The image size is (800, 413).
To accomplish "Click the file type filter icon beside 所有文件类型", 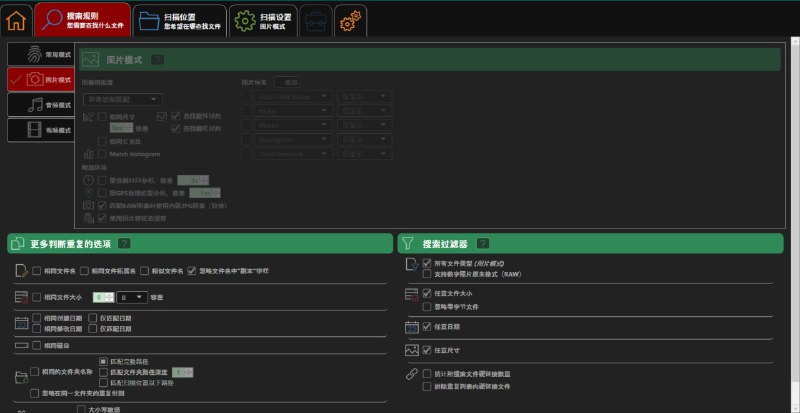I will pos(412,264).
